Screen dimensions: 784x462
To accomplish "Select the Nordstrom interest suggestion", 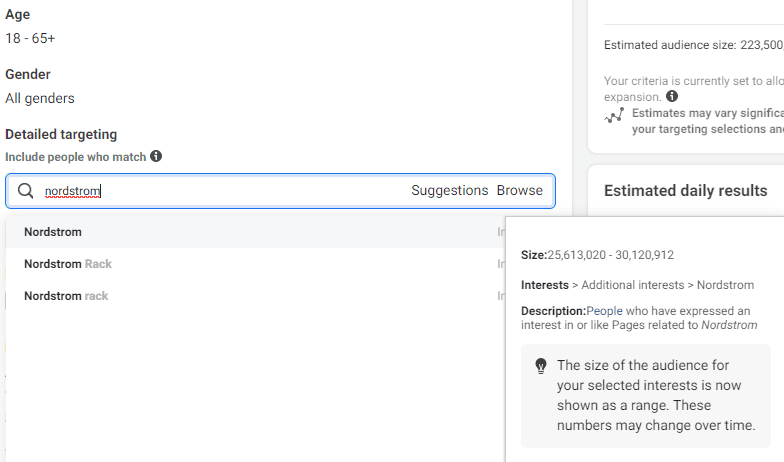I will click(255, 232).
